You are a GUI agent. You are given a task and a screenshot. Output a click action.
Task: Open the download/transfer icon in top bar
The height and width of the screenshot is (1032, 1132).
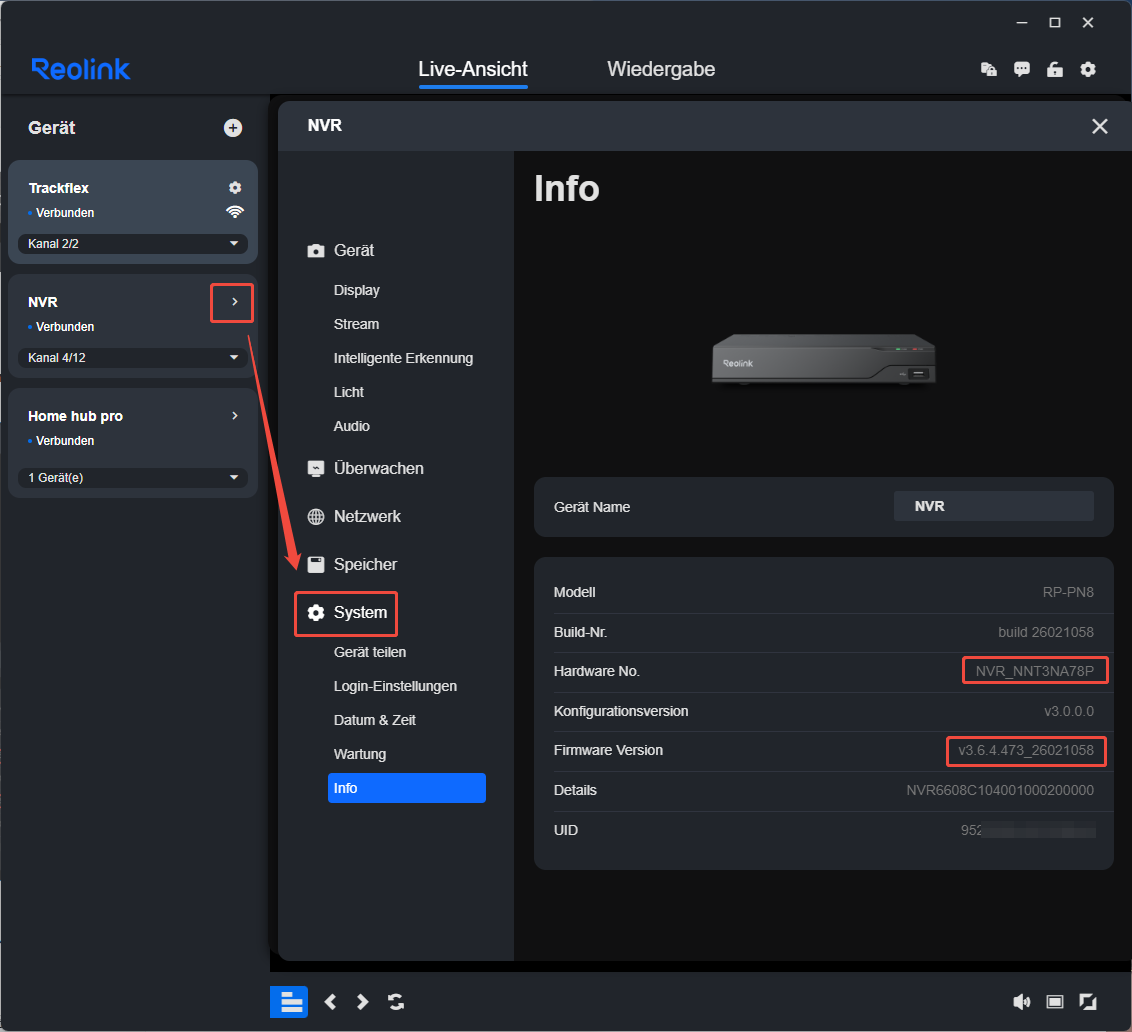pyautogui.click(x=988, y=69)
